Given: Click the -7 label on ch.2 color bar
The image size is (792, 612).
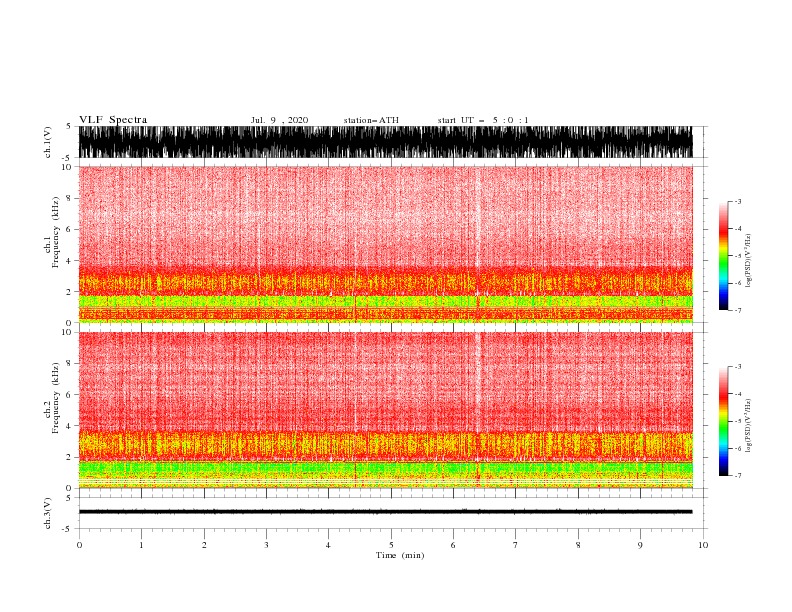Looking at the screenshot, I should coord(738,475).
